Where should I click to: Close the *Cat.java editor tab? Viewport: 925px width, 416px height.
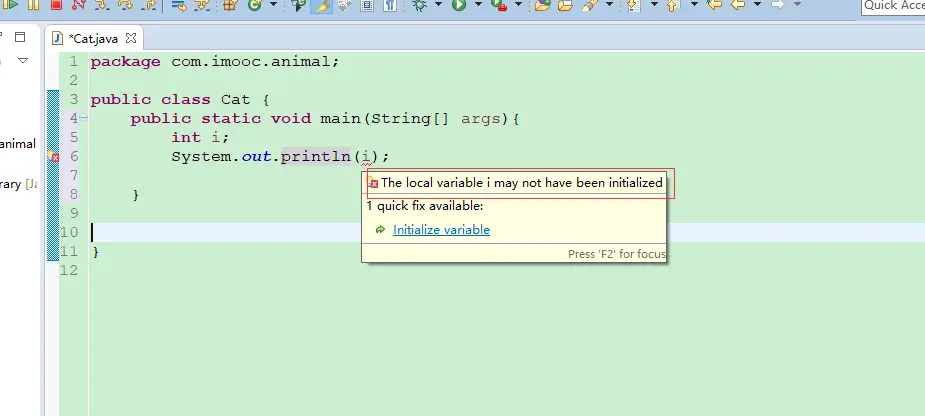pyautogui.click(x=131, y=38)
